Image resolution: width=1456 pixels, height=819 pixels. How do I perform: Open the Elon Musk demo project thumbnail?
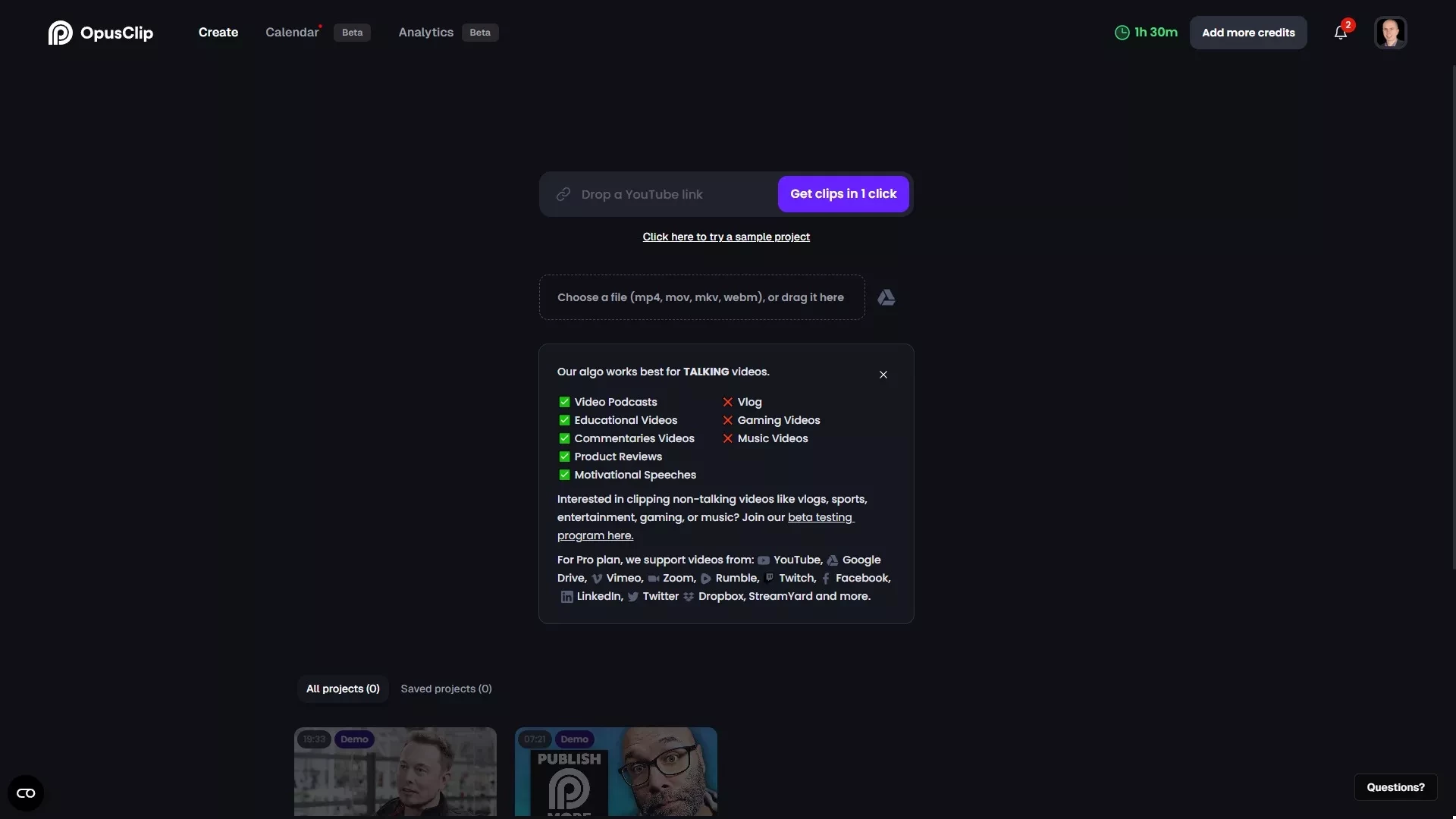395,772
